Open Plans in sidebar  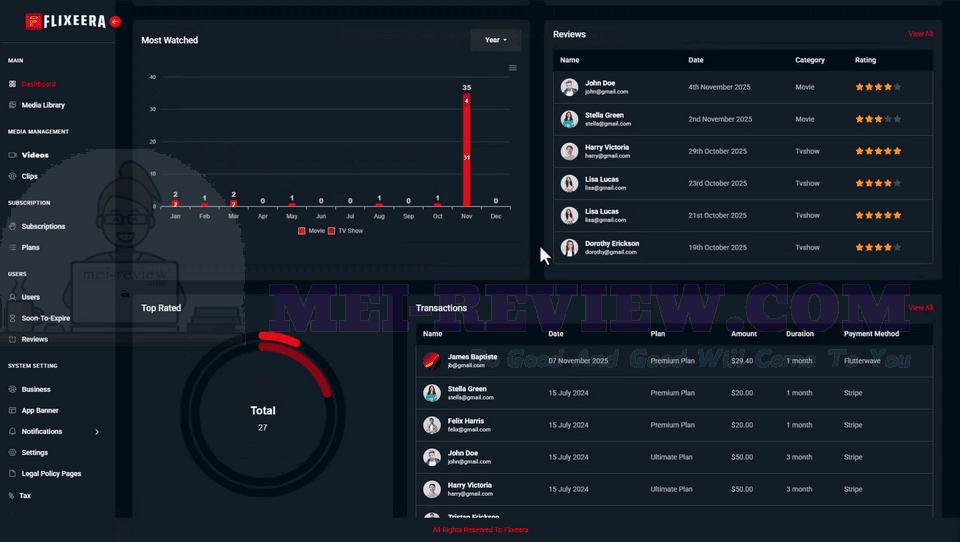31,247
